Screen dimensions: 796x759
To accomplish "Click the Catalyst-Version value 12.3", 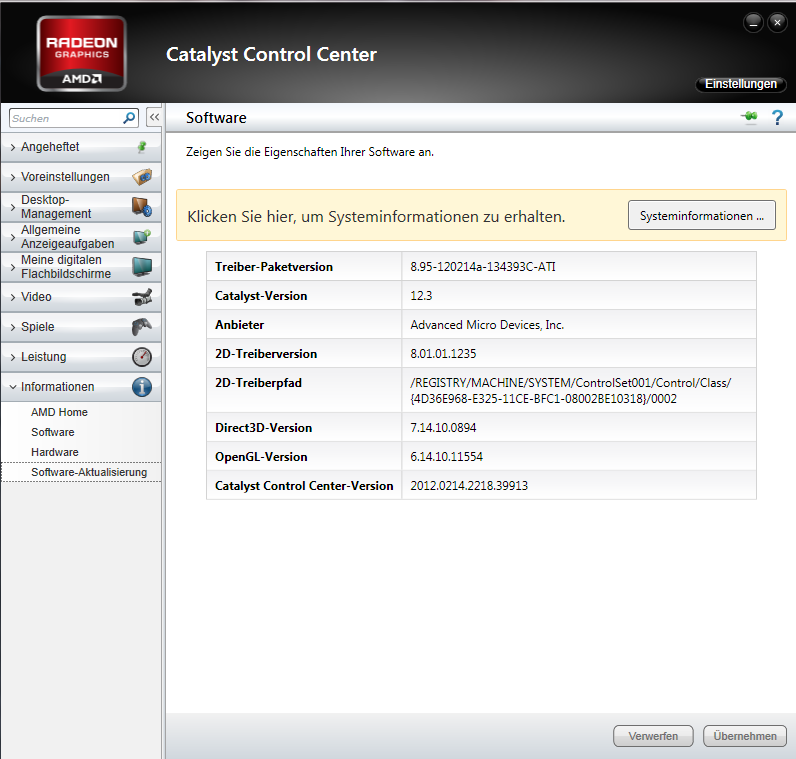I will point(421,295).
